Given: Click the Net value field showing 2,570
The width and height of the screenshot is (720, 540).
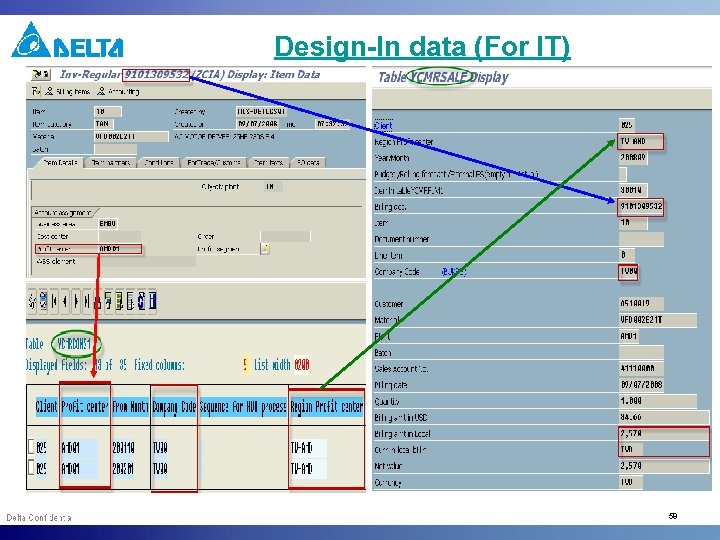Looking at the screenshot, I should pos(664,466).
